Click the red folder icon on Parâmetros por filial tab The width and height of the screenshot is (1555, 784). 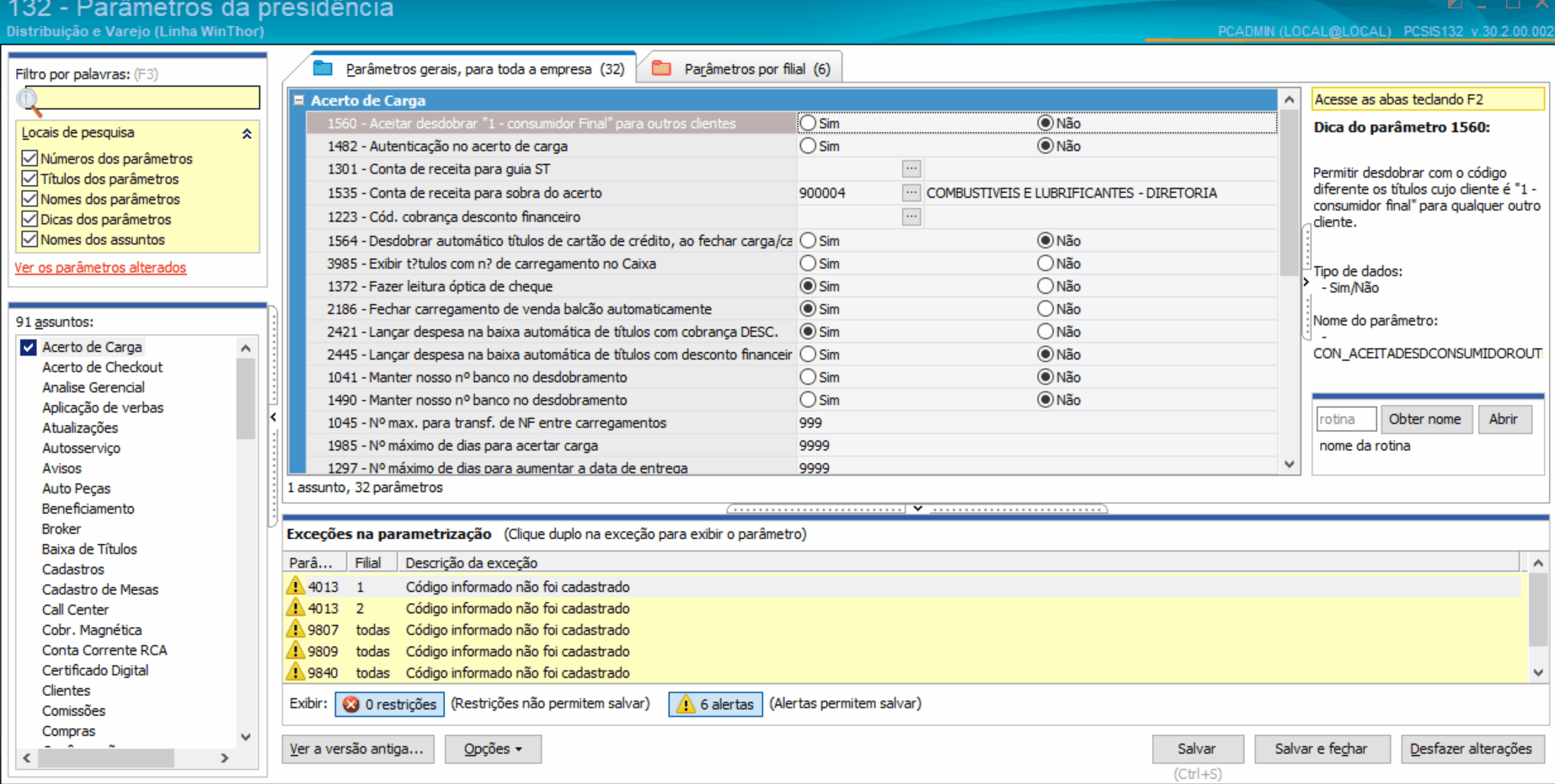point(661,68)
